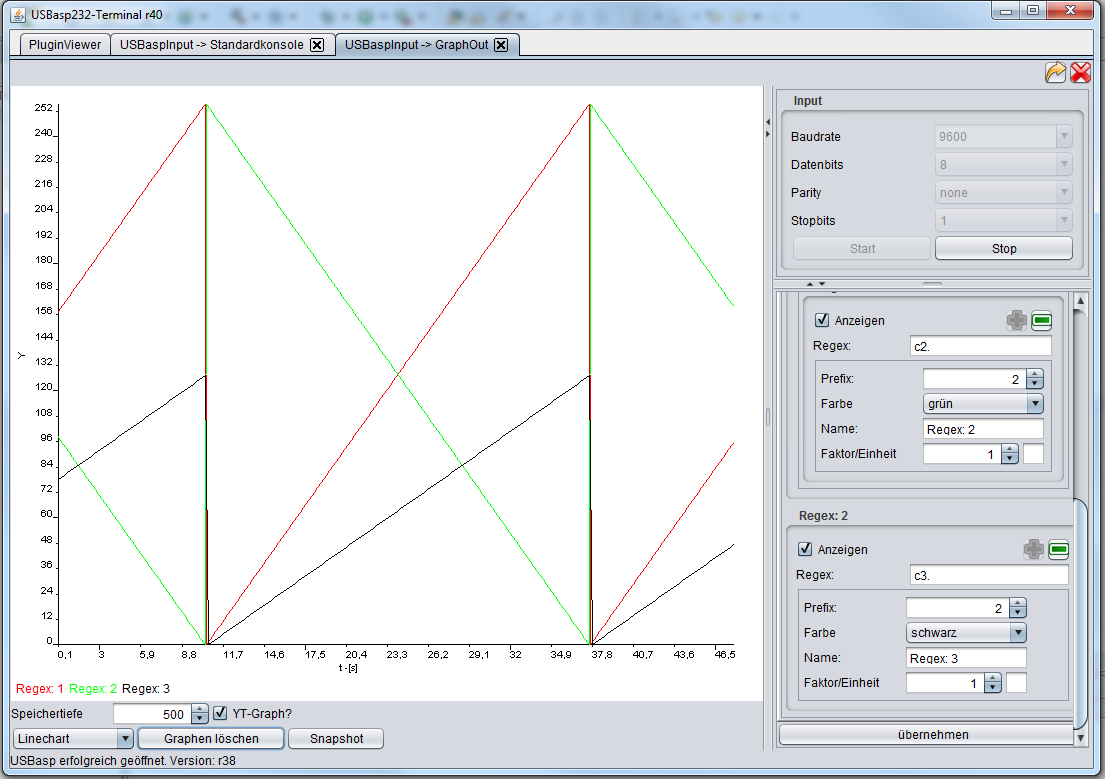Viewport: 1105px width, 779px height.
Task: Click the Name field containing Regex: 3
Action: [965, 658]
